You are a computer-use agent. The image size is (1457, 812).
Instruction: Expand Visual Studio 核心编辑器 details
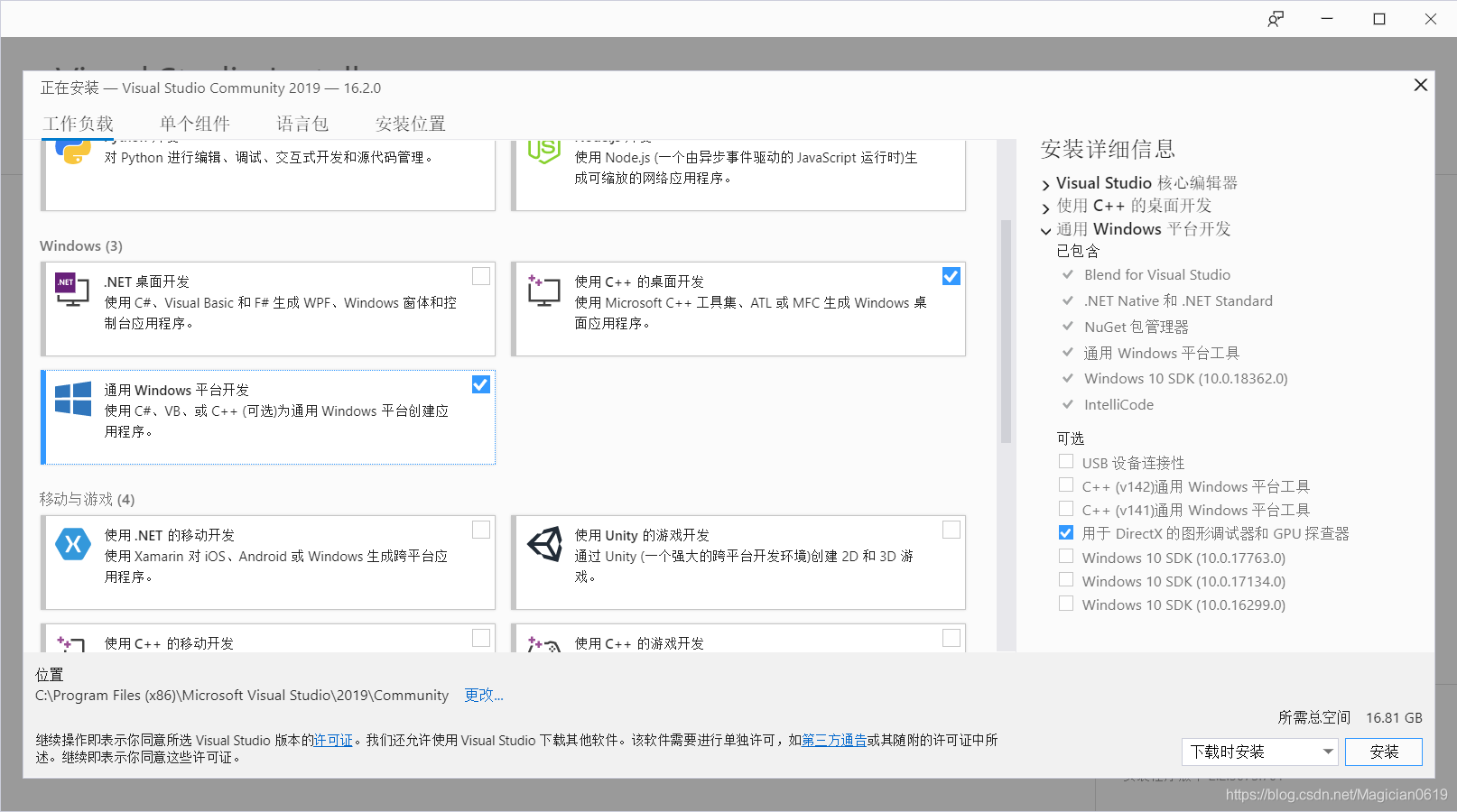[x=1046, y=185]
